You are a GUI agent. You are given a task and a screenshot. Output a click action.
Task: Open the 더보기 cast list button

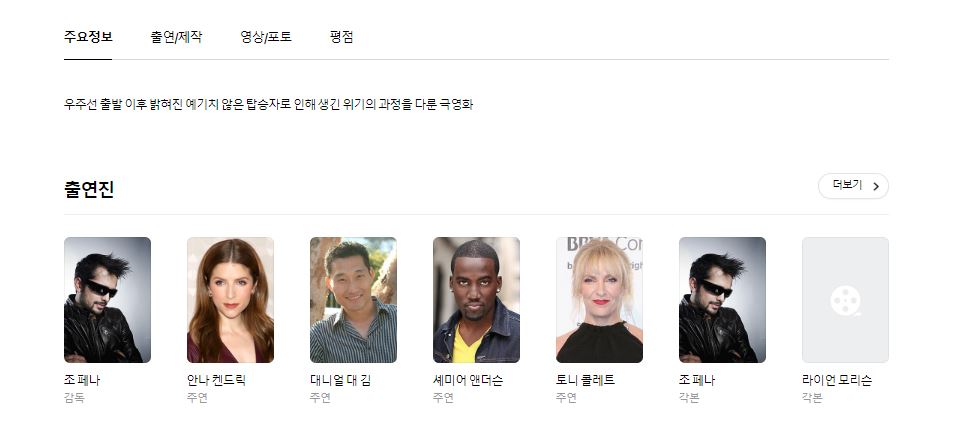pos(853,186)
